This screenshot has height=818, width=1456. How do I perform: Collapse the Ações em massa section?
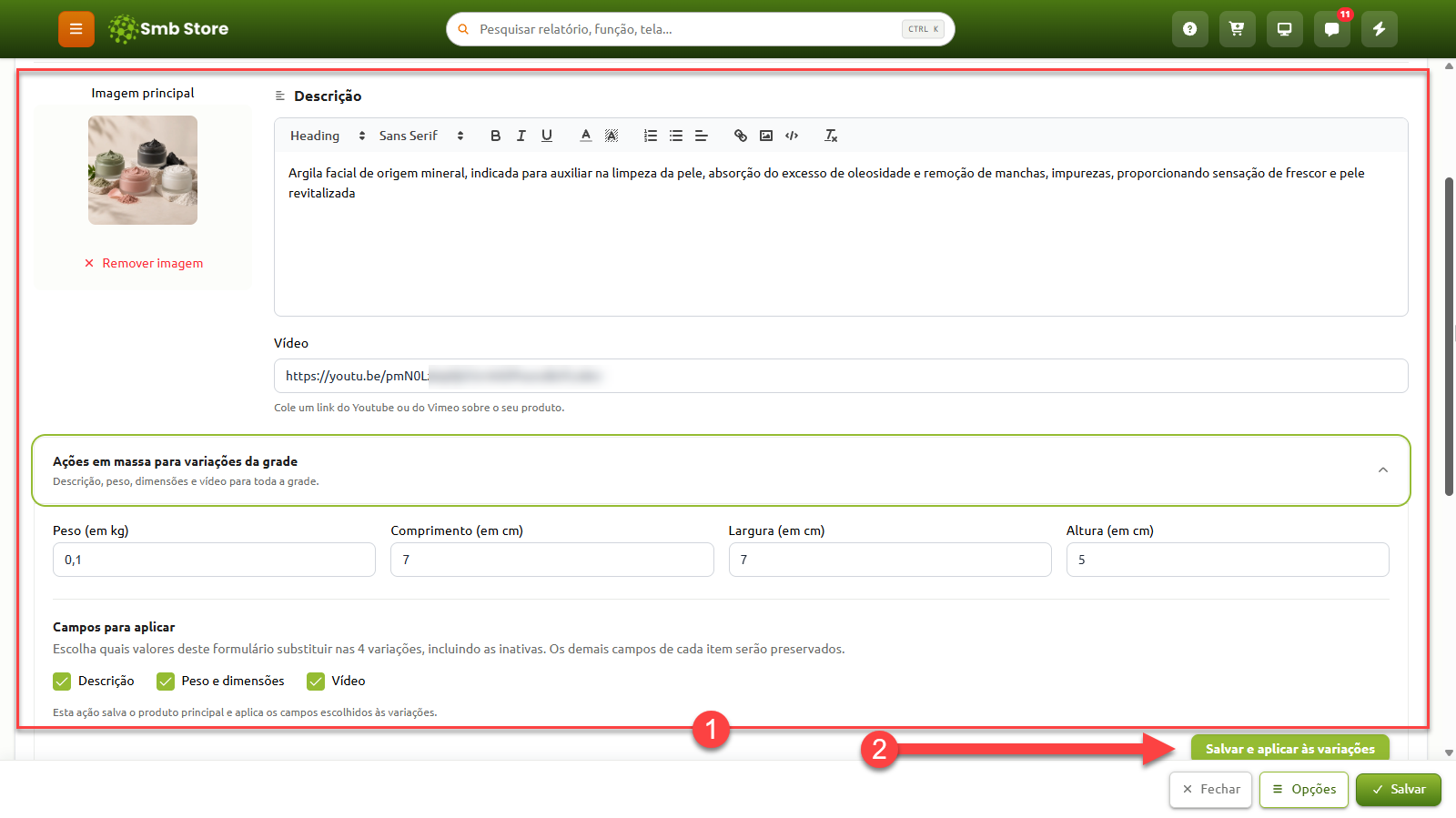click(1382, 470)
